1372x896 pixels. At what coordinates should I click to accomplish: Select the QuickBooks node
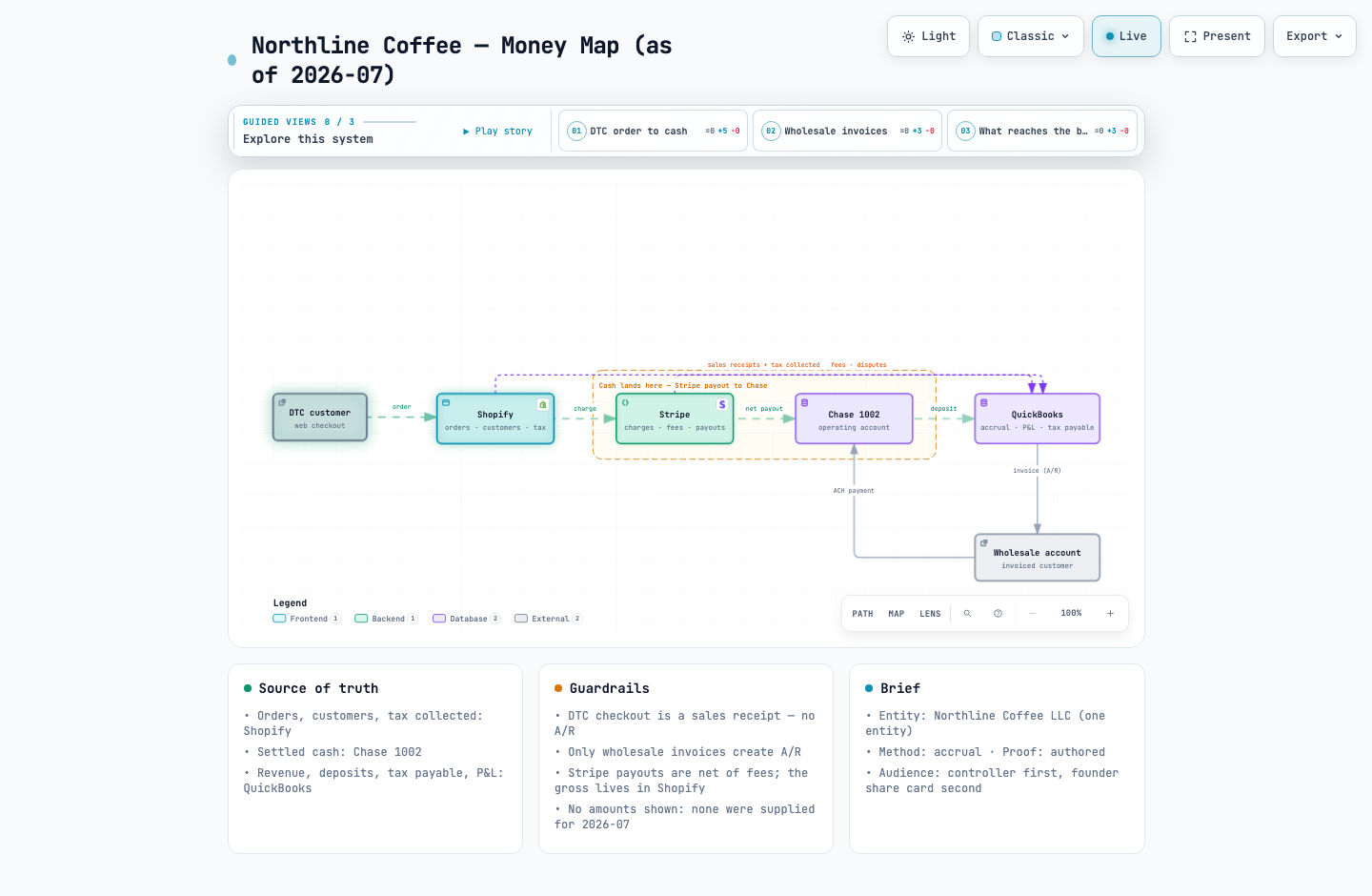[1037, 418]
